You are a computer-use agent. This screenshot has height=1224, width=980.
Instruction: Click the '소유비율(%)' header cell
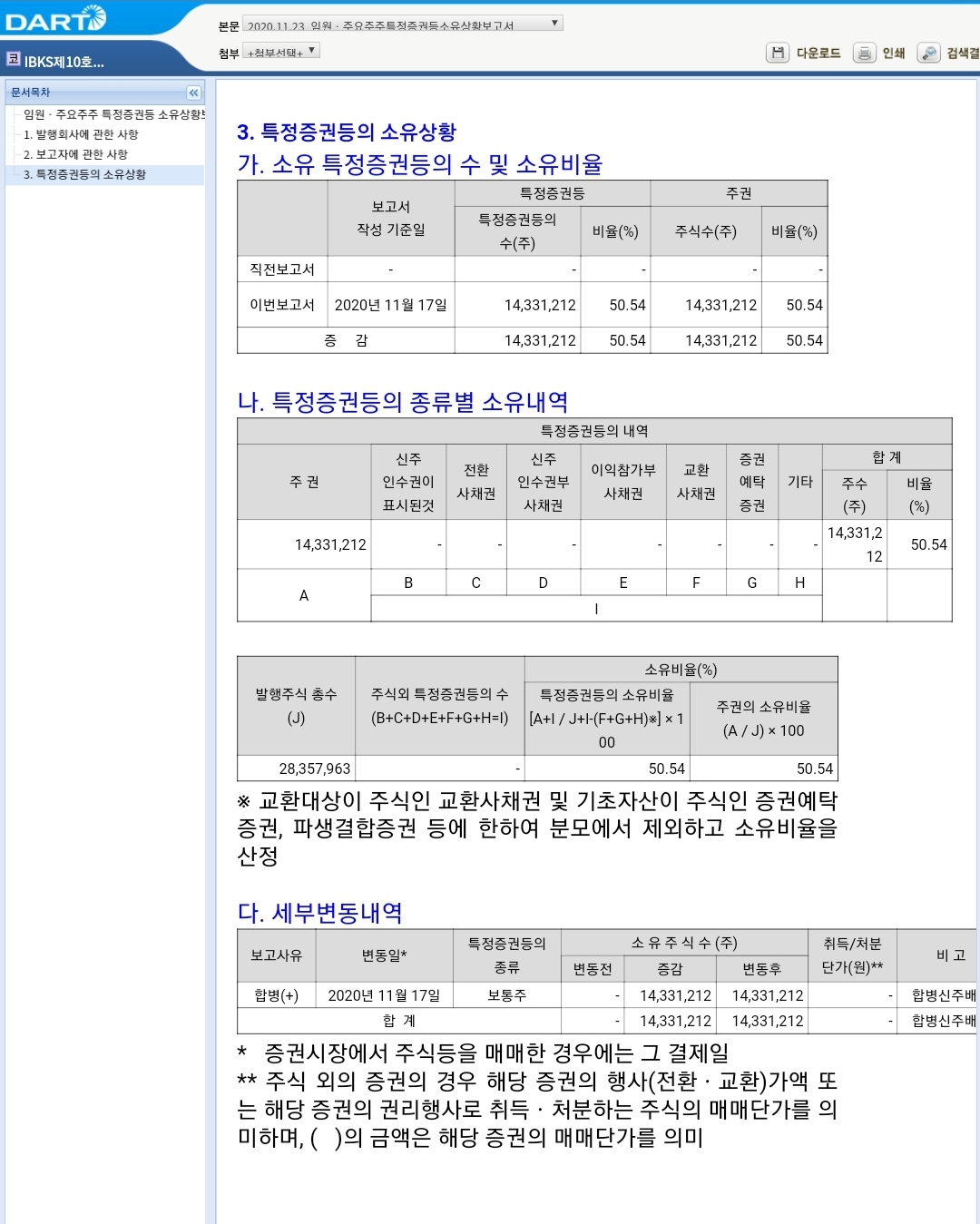(x=681, y=670)
